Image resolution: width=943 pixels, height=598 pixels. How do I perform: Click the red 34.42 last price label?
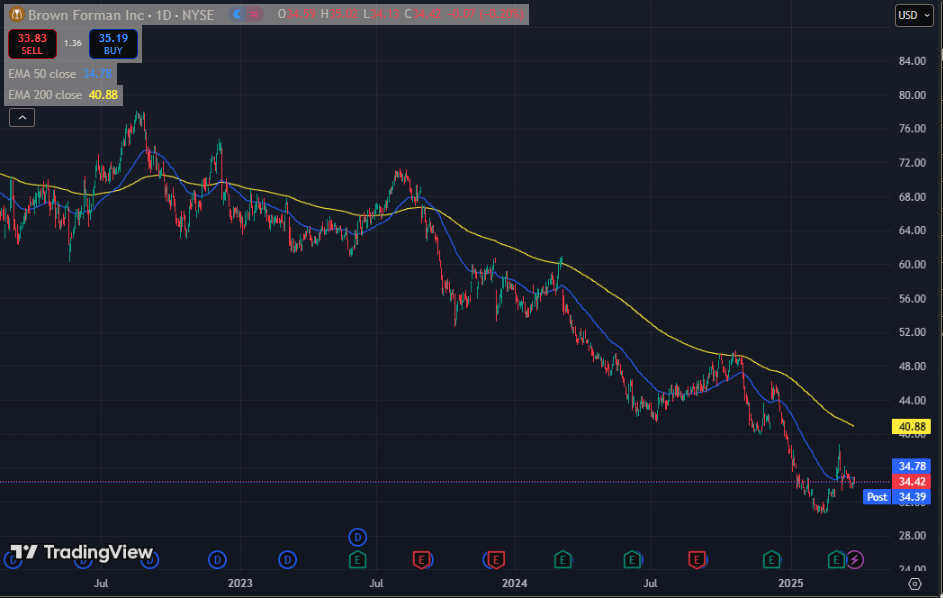(x=915, y=481)
